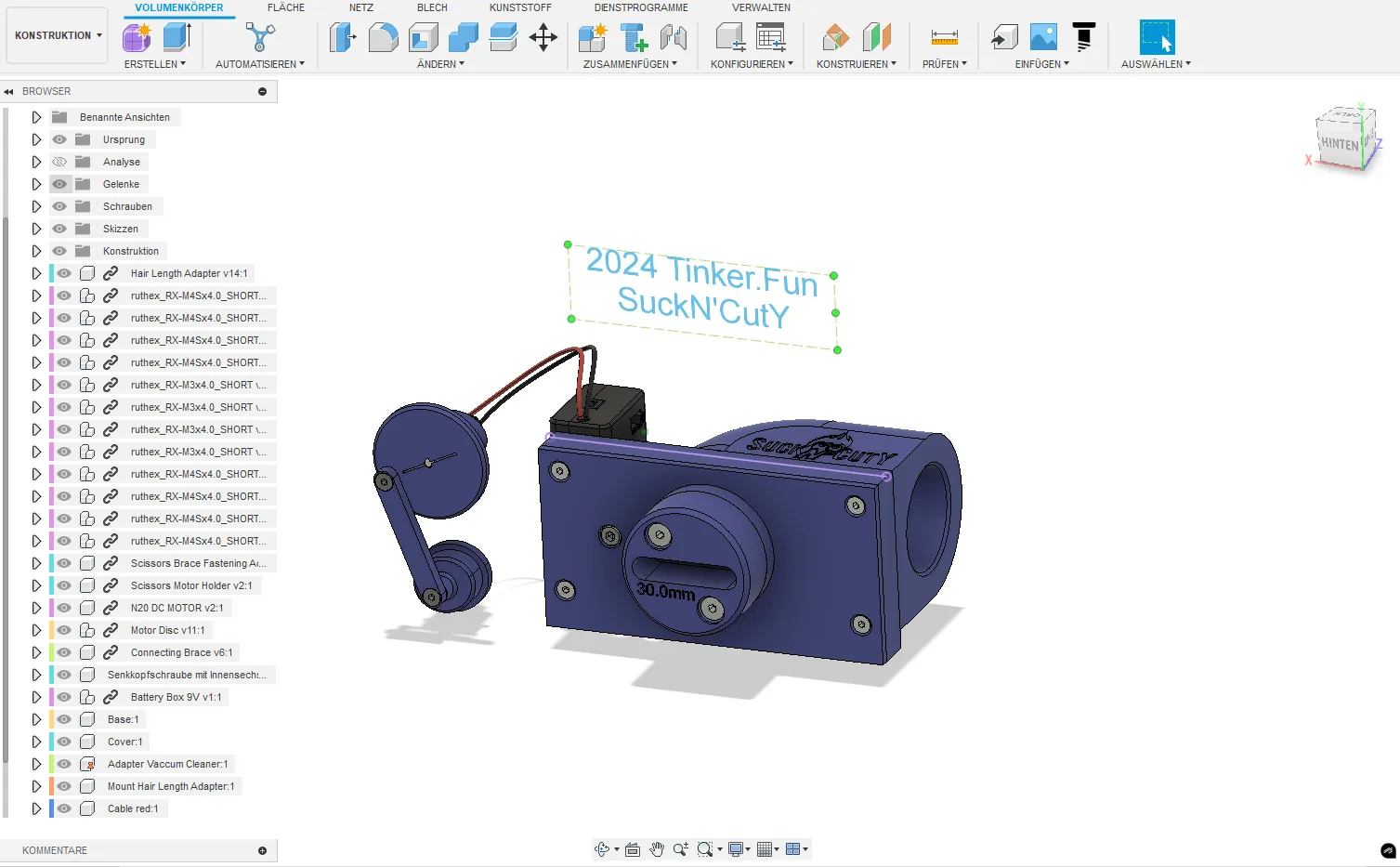The height and width of the screenshot is (867, 1400).
Task: Open the PRÜFEN dropdown menu
Action: [x=945, y=64]
